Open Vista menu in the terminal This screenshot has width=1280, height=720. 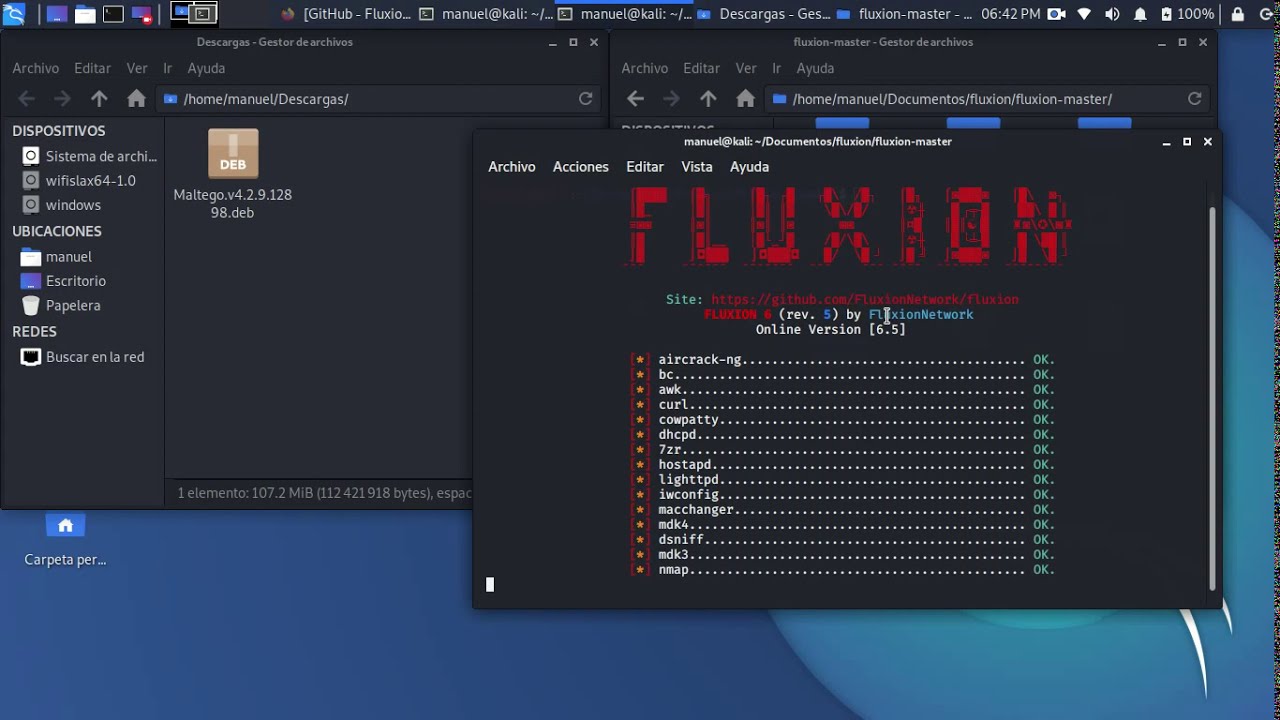pyautogui.click(x=697, y=167)
